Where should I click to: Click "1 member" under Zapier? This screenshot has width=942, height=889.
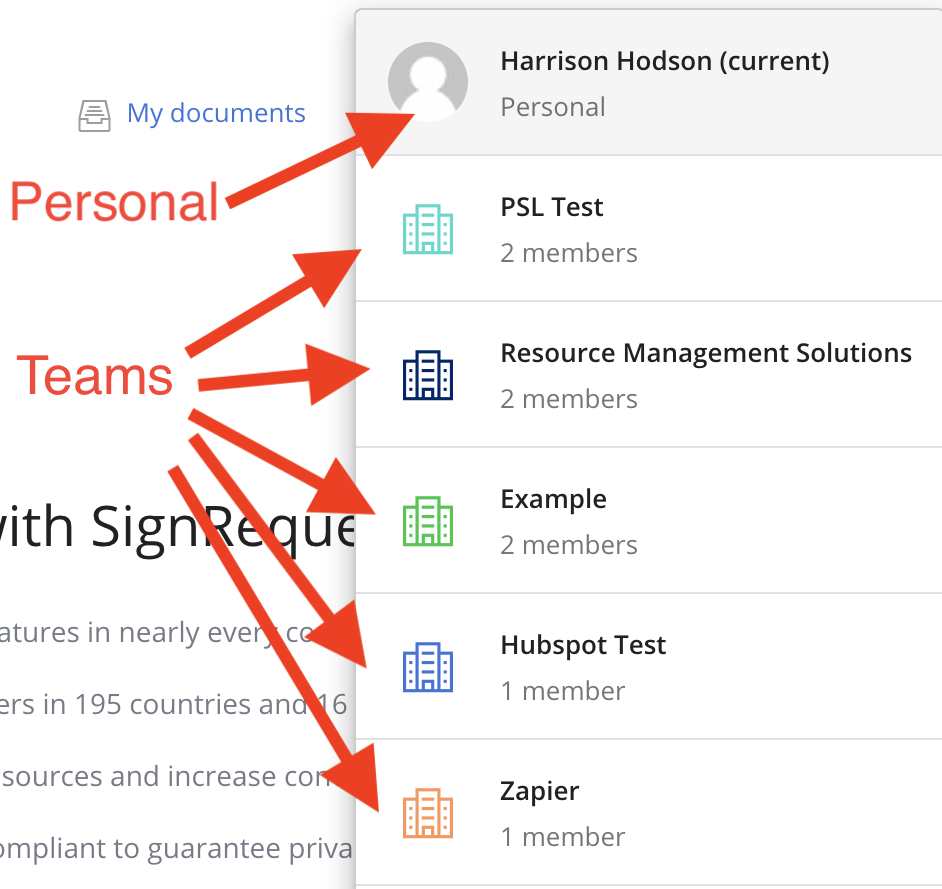click(x=563, y=837)
